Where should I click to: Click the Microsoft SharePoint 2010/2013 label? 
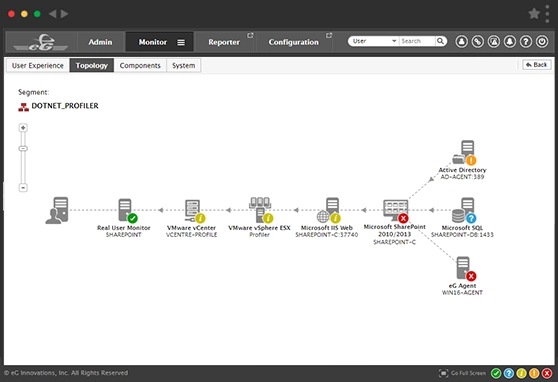[x=394, y=230]
